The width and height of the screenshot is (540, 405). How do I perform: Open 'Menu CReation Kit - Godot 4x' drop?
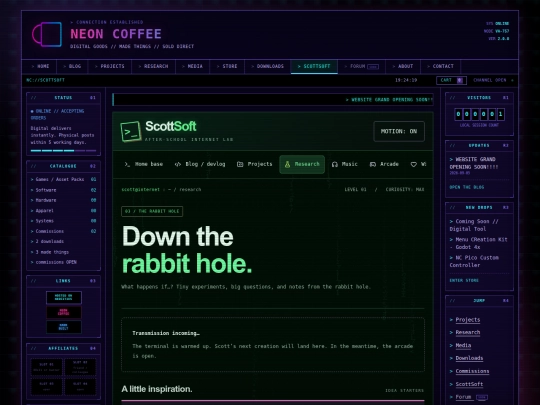478,243
